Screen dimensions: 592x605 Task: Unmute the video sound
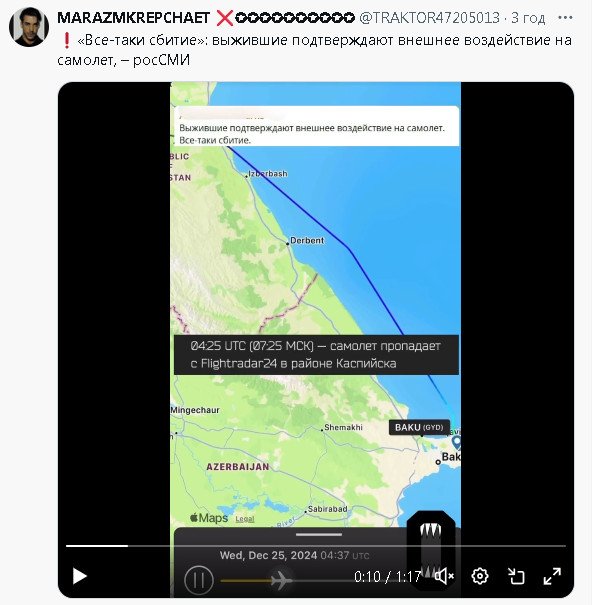point(444,576)
